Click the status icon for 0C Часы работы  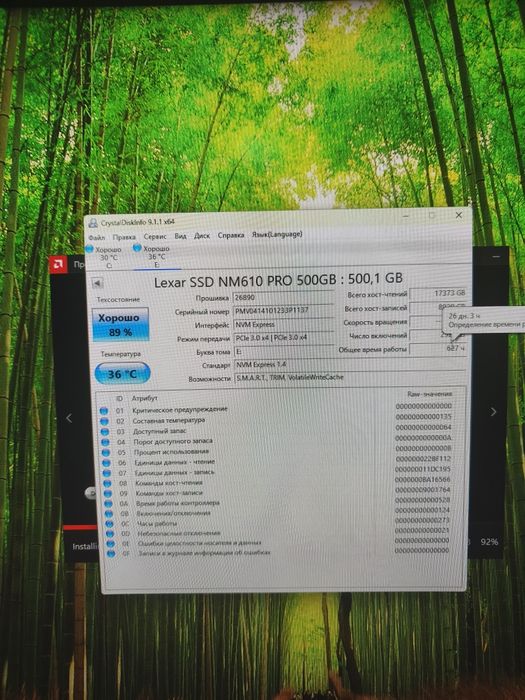coord(109,524)
